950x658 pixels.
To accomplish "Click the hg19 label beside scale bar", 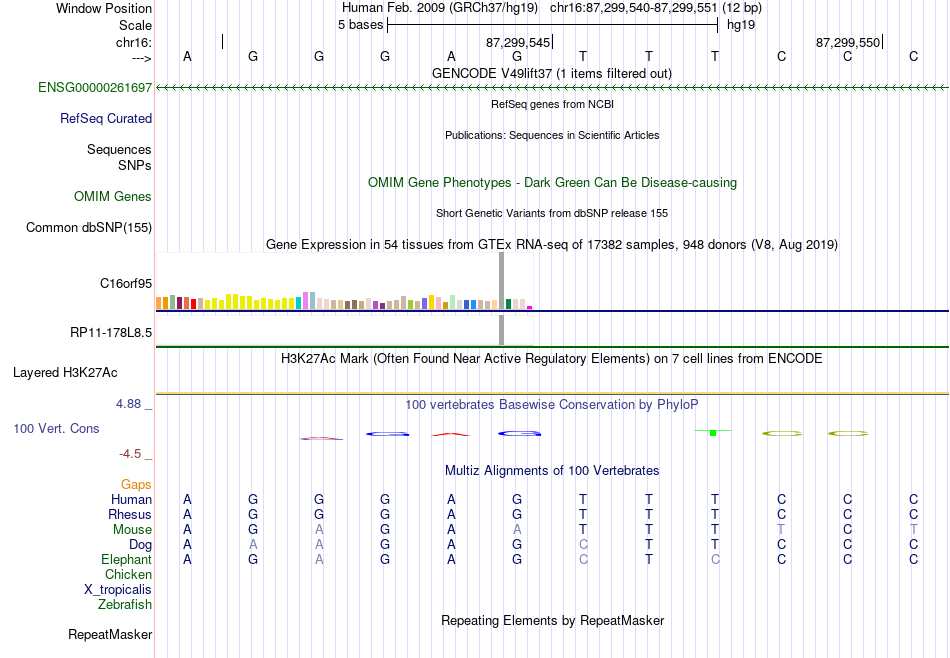I will 741,25.
